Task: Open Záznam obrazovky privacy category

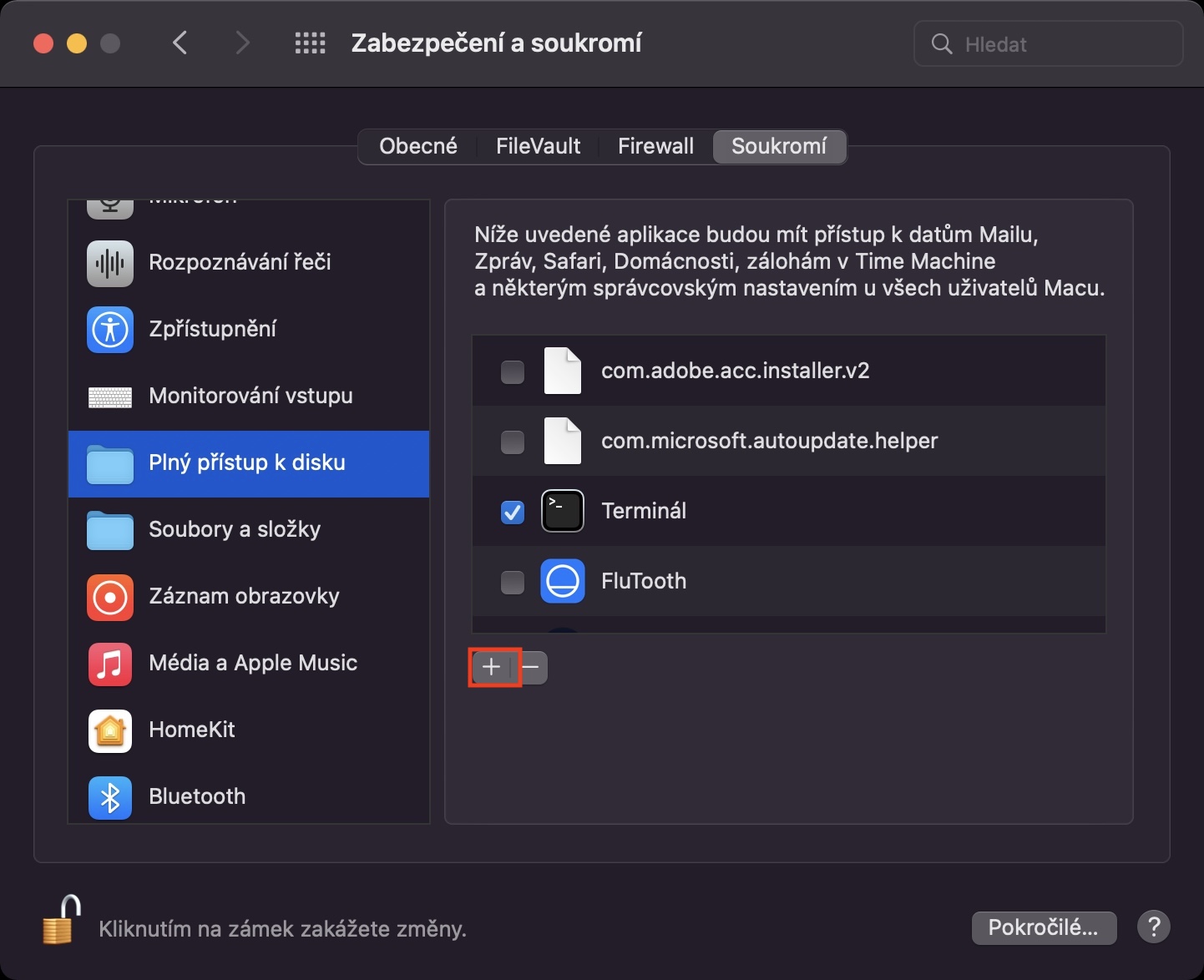Action: pos(244,596)
